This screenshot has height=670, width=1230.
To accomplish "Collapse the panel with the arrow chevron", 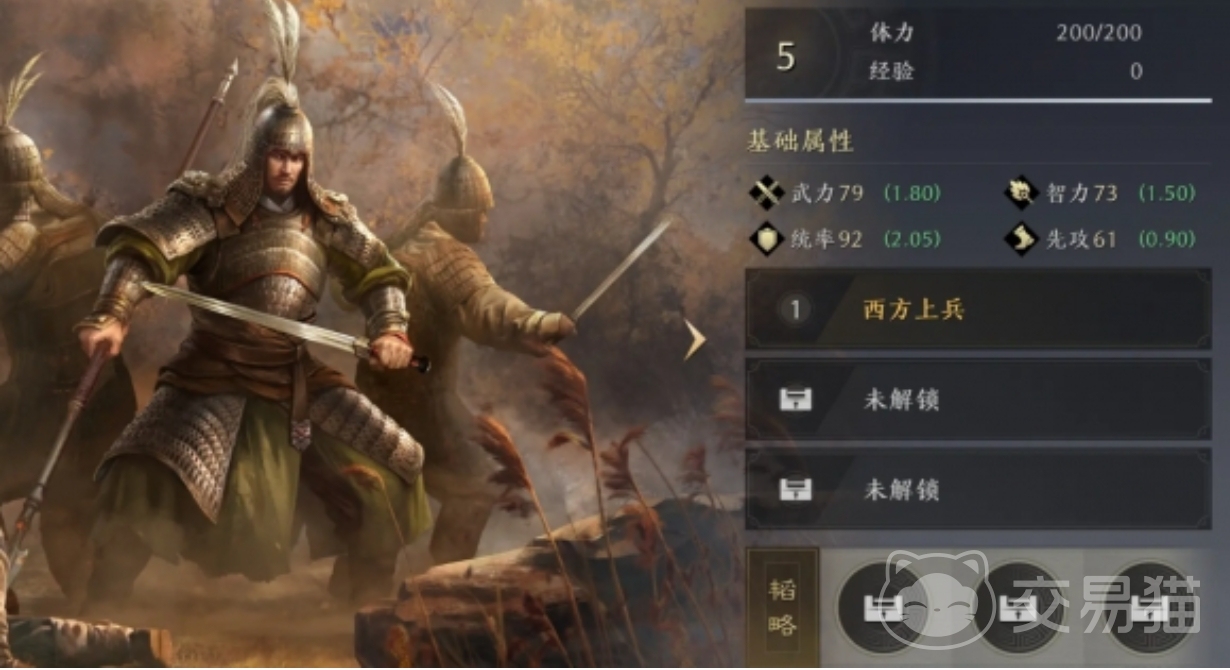I will coord(694,340).
